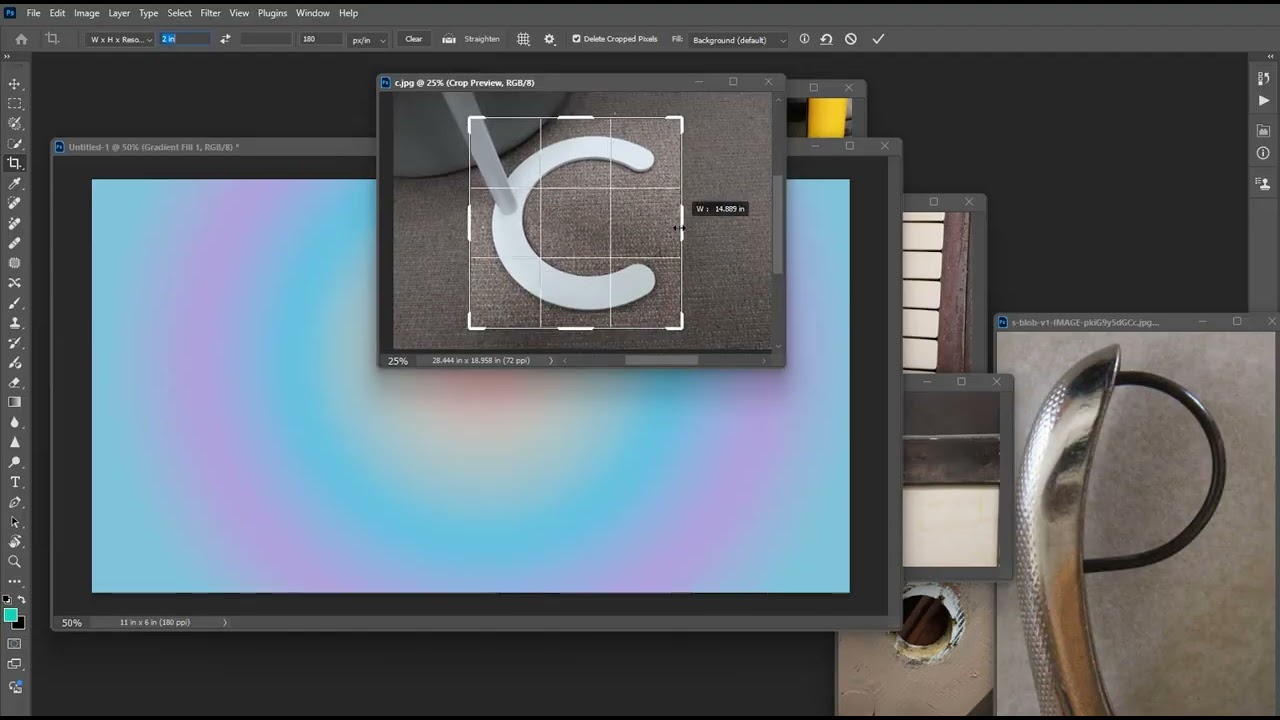Select the Crop tool in the toolbox
1280x720 pixels.
(14, 163)
